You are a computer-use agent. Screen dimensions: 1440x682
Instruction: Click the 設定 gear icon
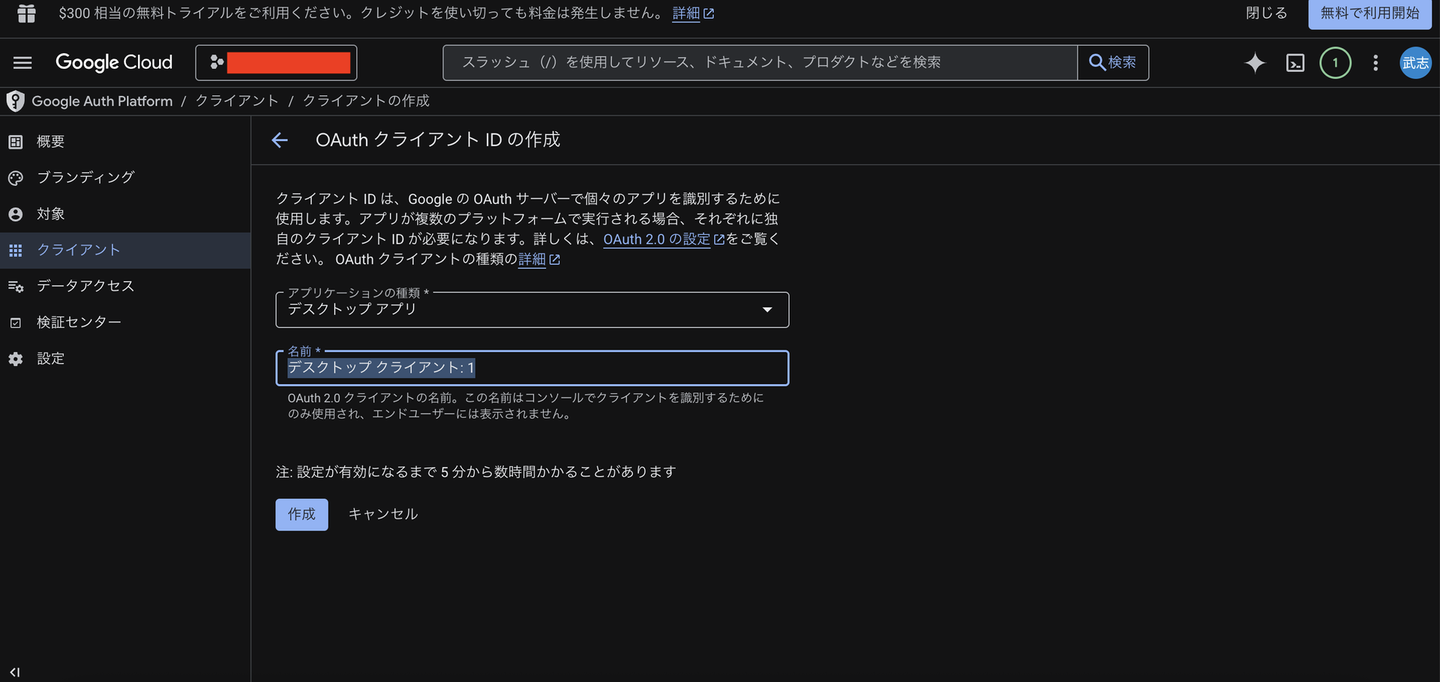[15, 358]
